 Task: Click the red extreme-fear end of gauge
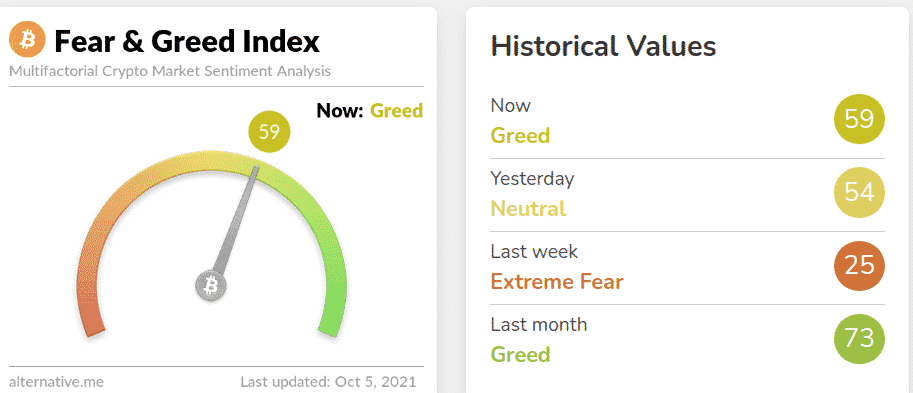[x=93, y=321]
